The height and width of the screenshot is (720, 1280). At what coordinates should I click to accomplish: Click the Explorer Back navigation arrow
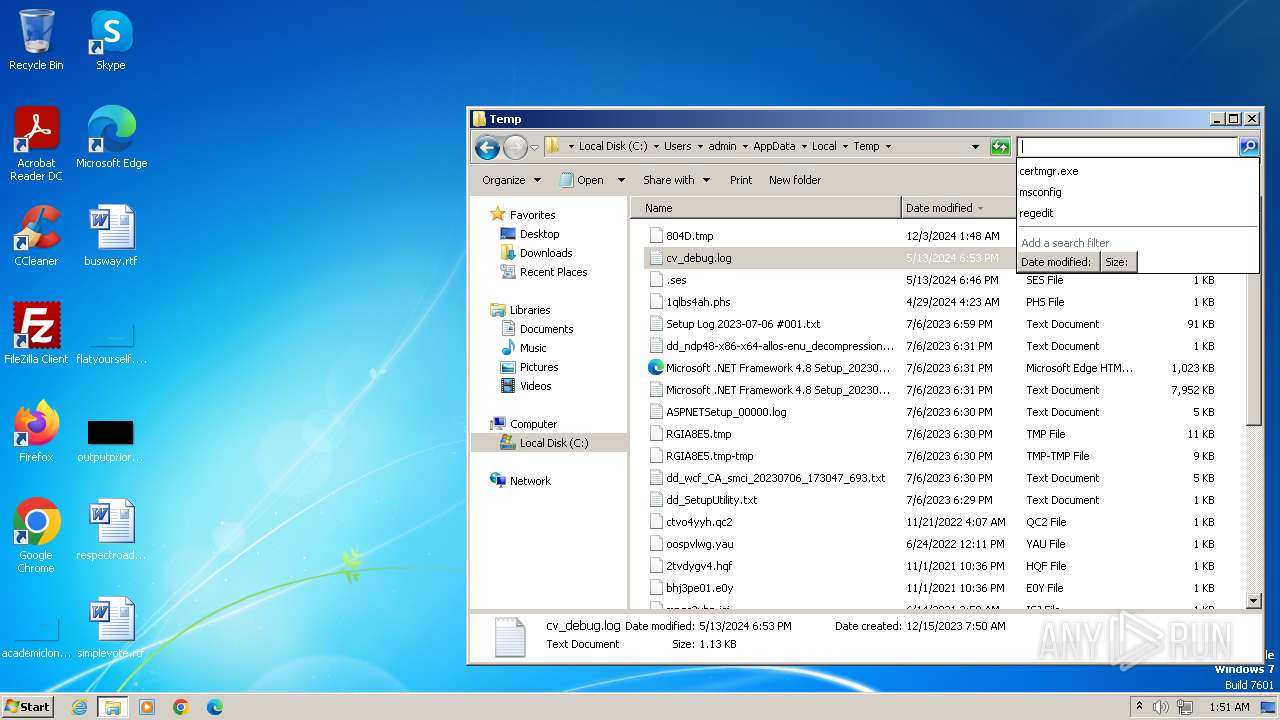[x=487, y=148]
